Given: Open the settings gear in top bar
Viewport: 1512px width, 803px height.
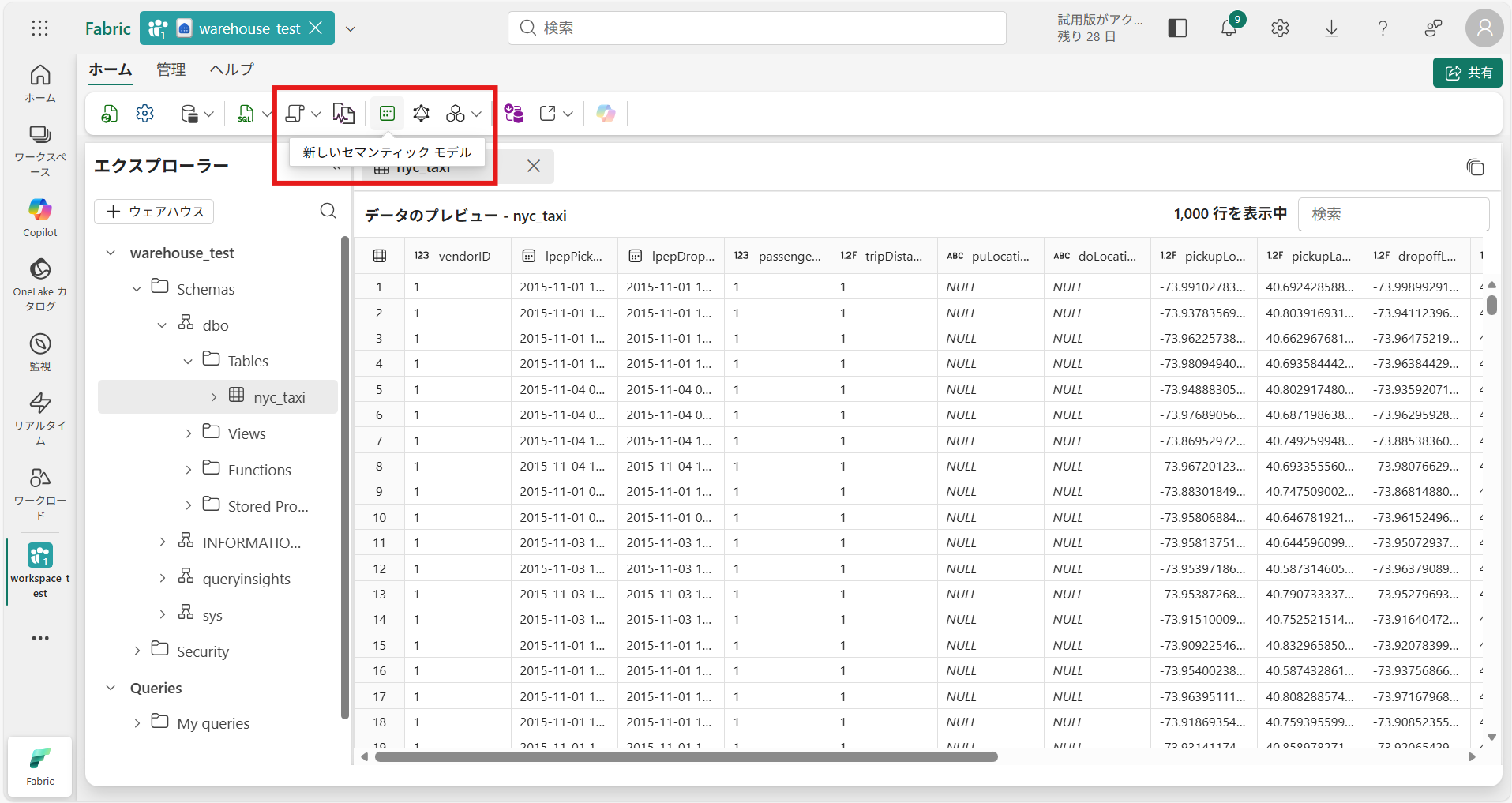Looking at the screenshot, I should click(x=1280, y=28).
